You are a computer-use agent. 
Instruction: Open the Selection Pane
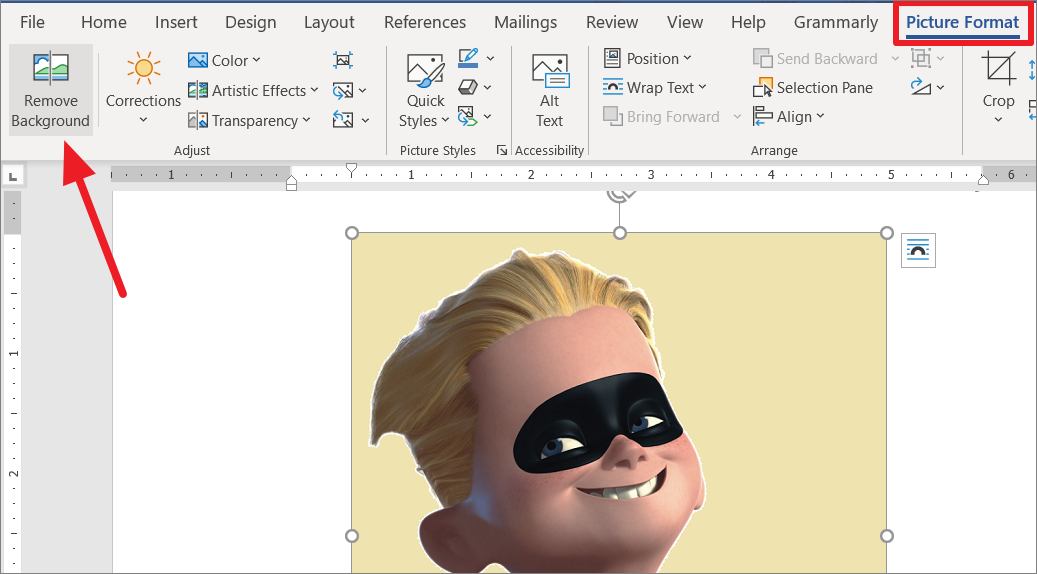pos(813,87)
